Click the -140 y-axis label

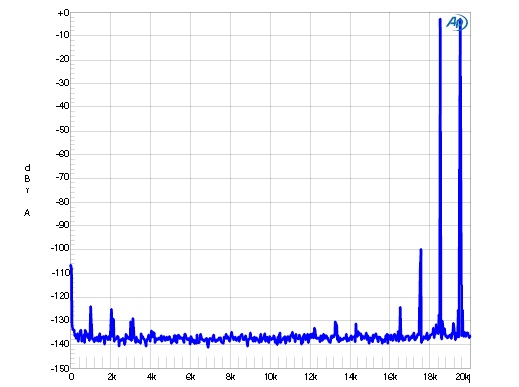[x=60, y=343]
